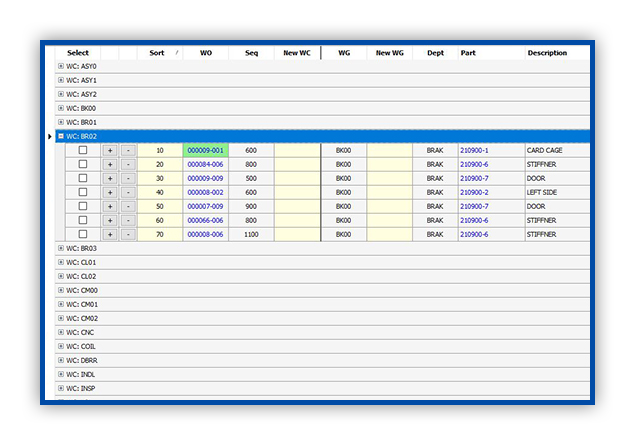Collapse the WC: BR02 group

61,136
